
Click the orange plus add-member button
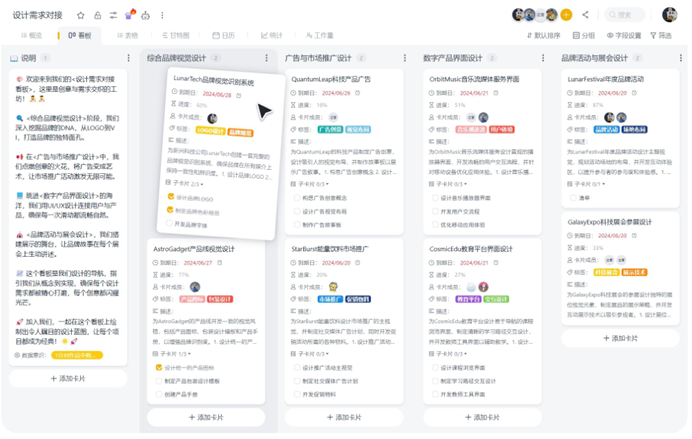(566, 15)
